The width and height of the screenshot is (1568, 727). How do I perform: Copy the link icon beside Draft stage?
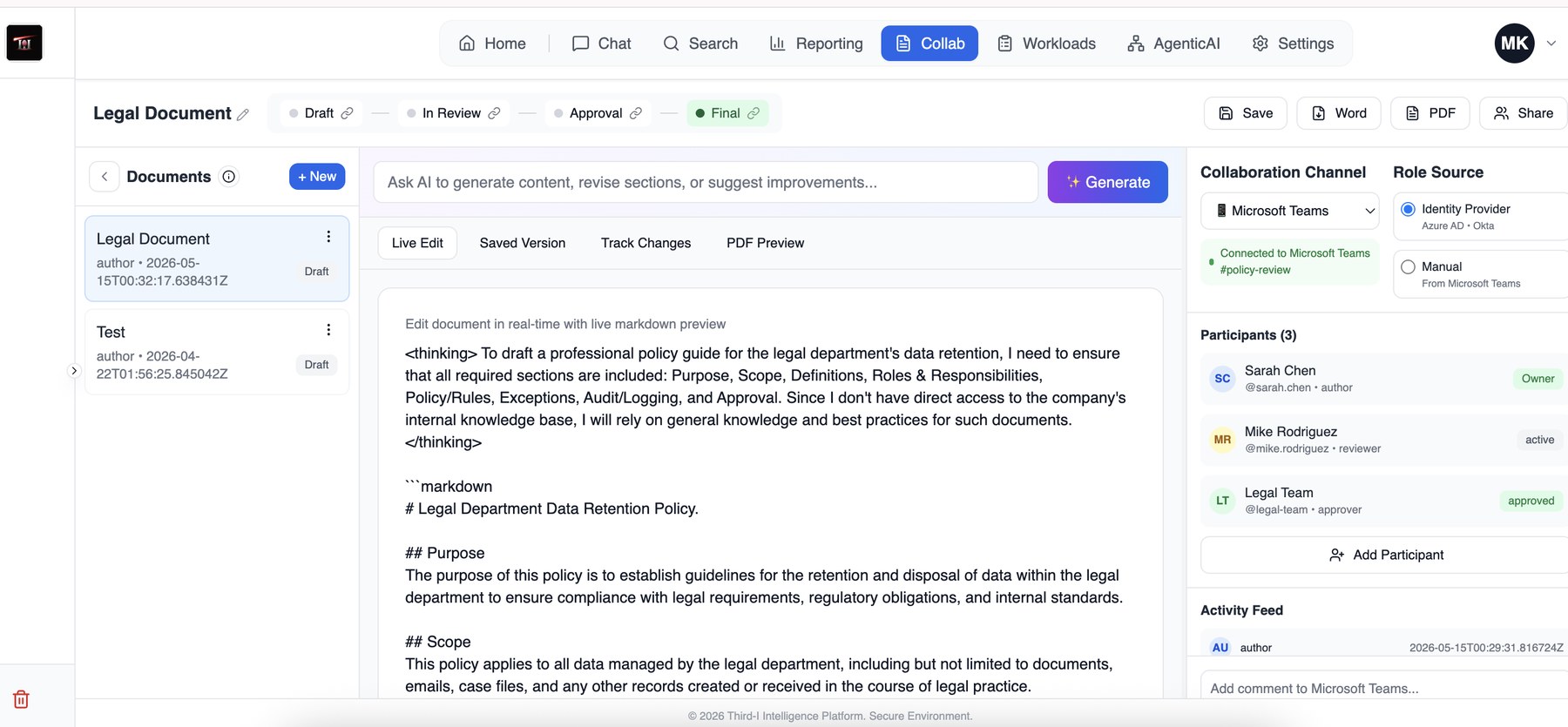click(x=347, y=113)
